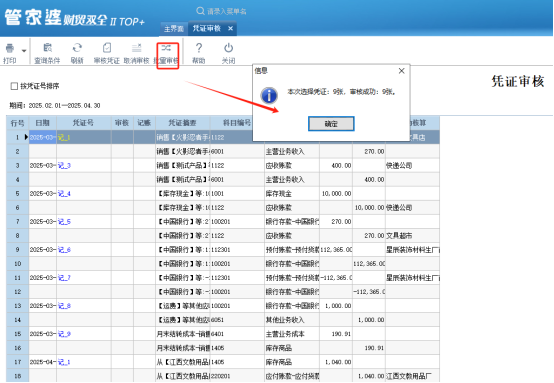Viewport: 554px width, 383px height.
Task: Click the 江西文教用品厂 cell in row 18
Action: pos(412,376)
